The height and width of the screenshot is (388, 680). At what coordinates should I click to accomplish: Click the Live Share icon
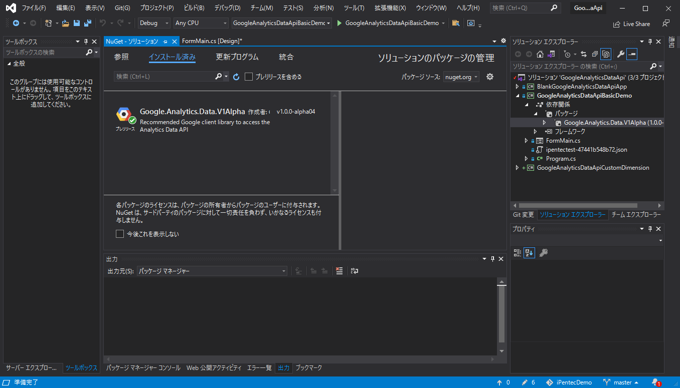616,24
